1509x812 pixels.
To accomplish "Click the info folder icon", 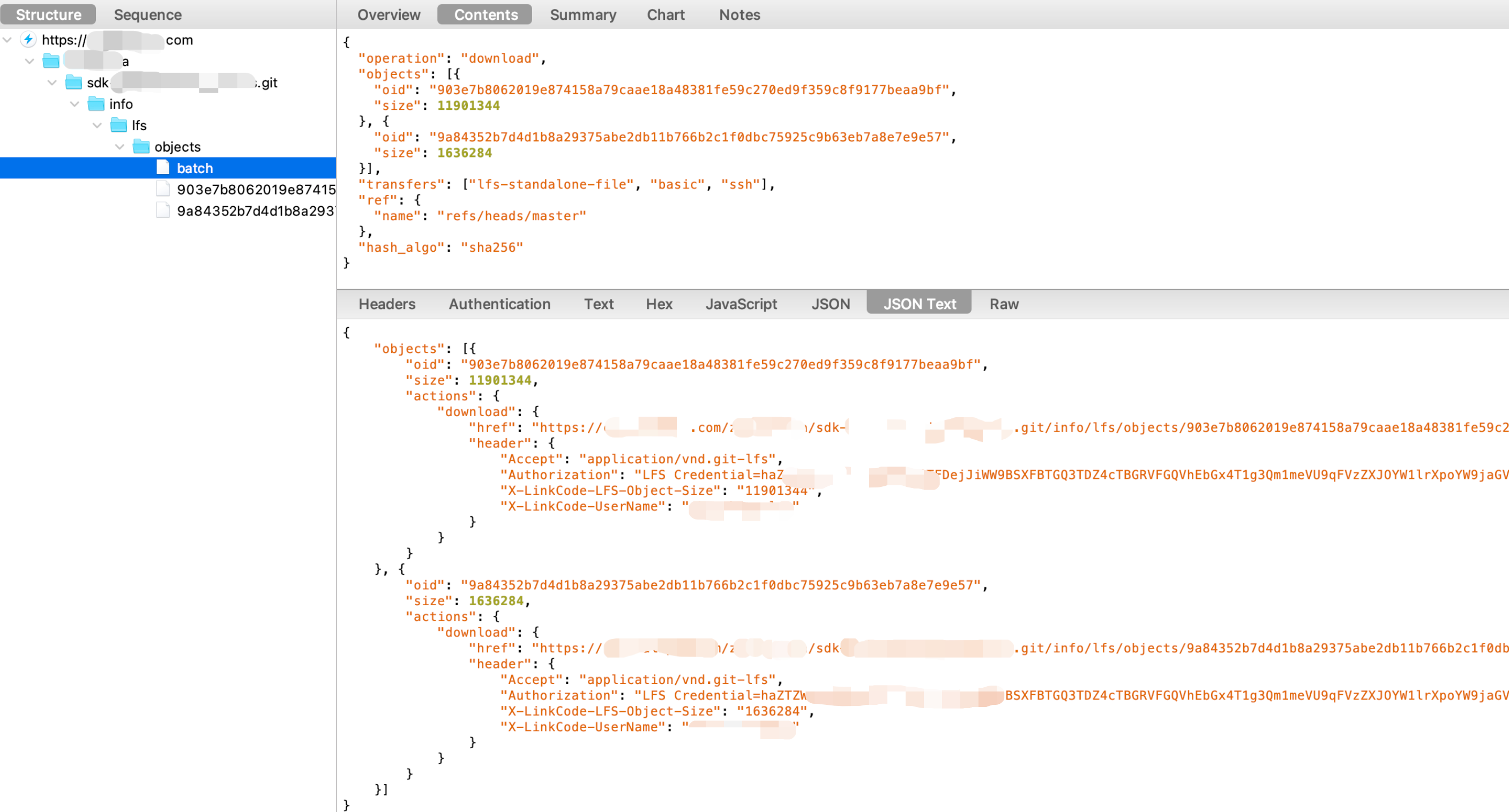I will click(x=95, y=104).
